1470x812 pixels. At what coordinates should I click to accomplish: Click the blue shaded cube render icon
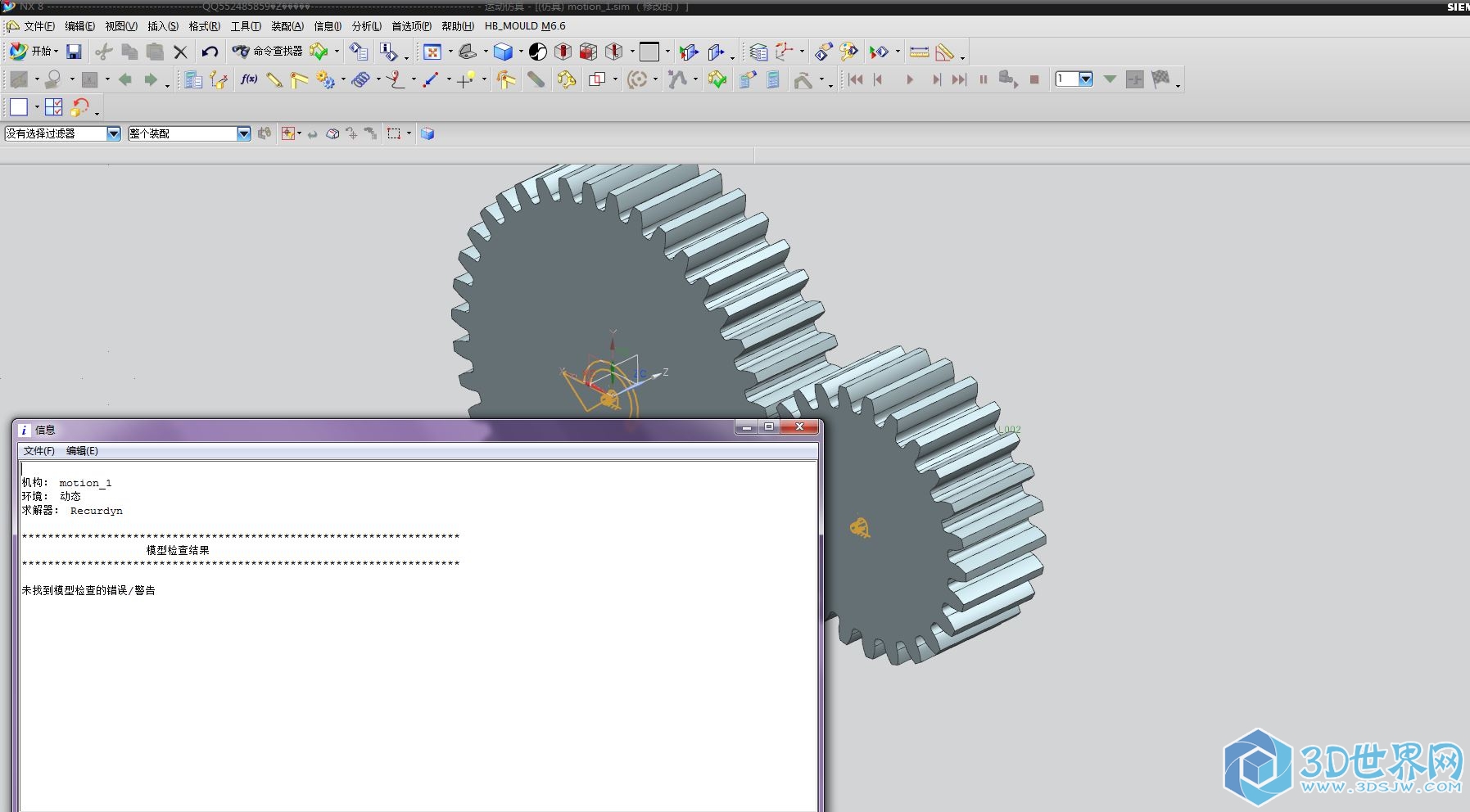(503, 52)
